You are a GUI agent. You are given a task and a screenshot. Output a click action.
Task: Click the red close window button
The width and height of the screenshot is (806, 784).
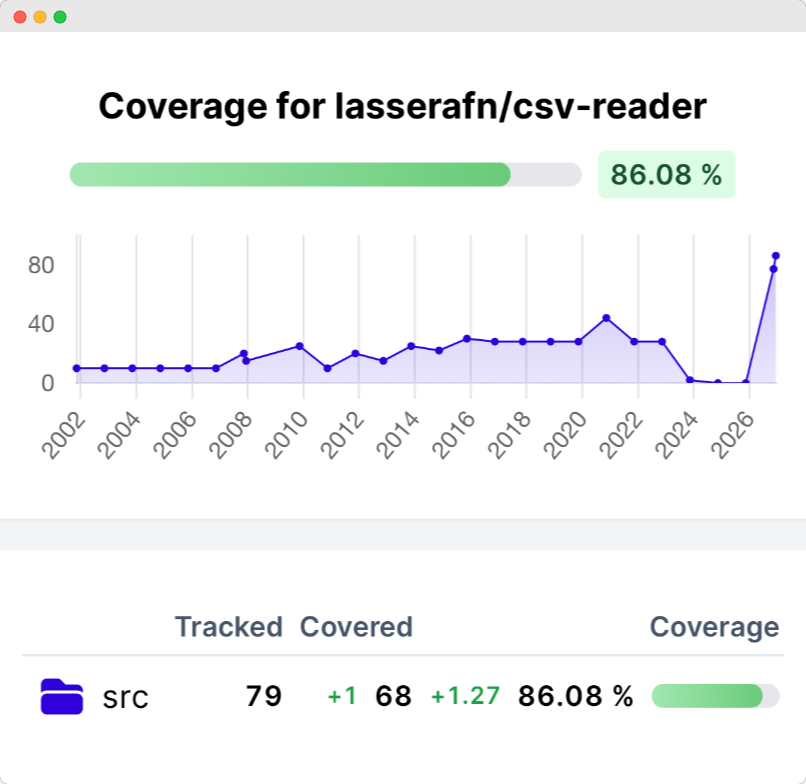tap(20, 17)
